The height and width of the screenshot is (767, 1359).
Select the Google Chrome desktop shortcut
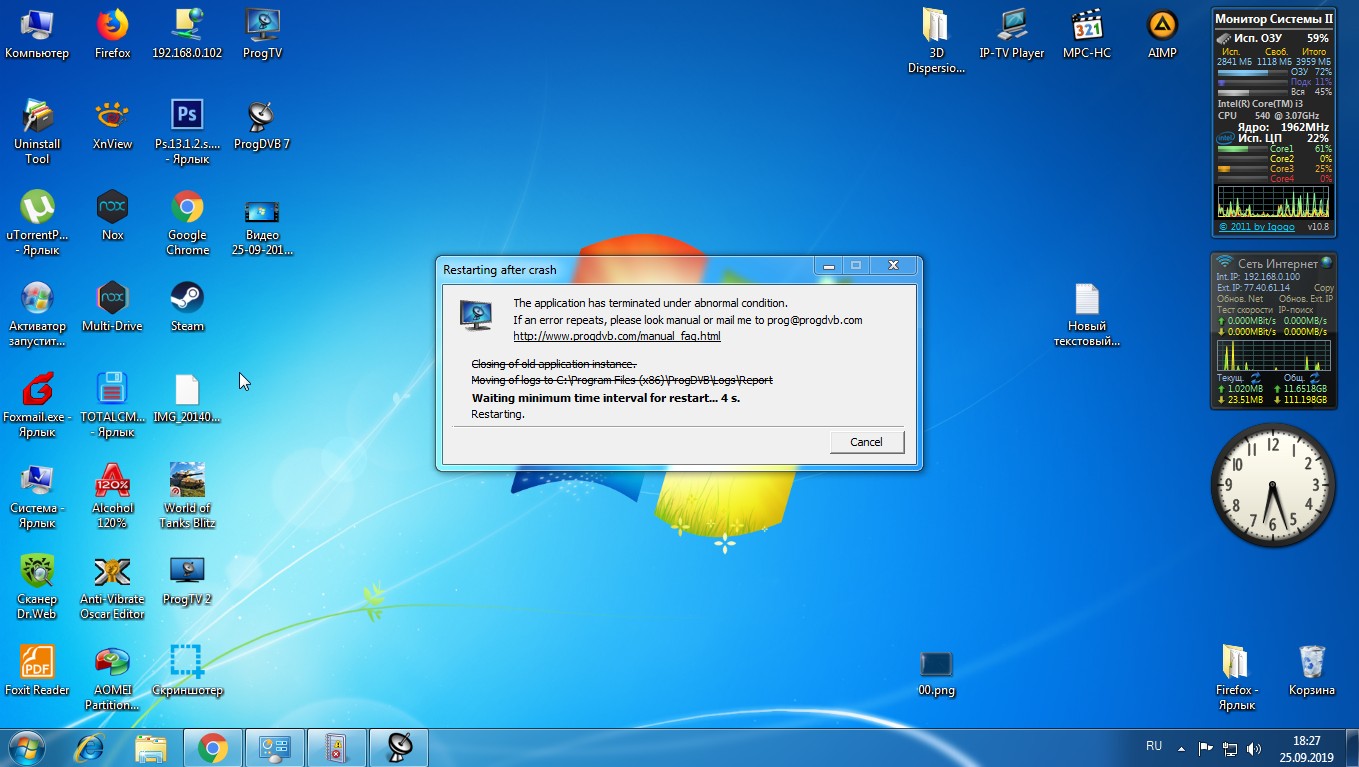pos(187,210)
